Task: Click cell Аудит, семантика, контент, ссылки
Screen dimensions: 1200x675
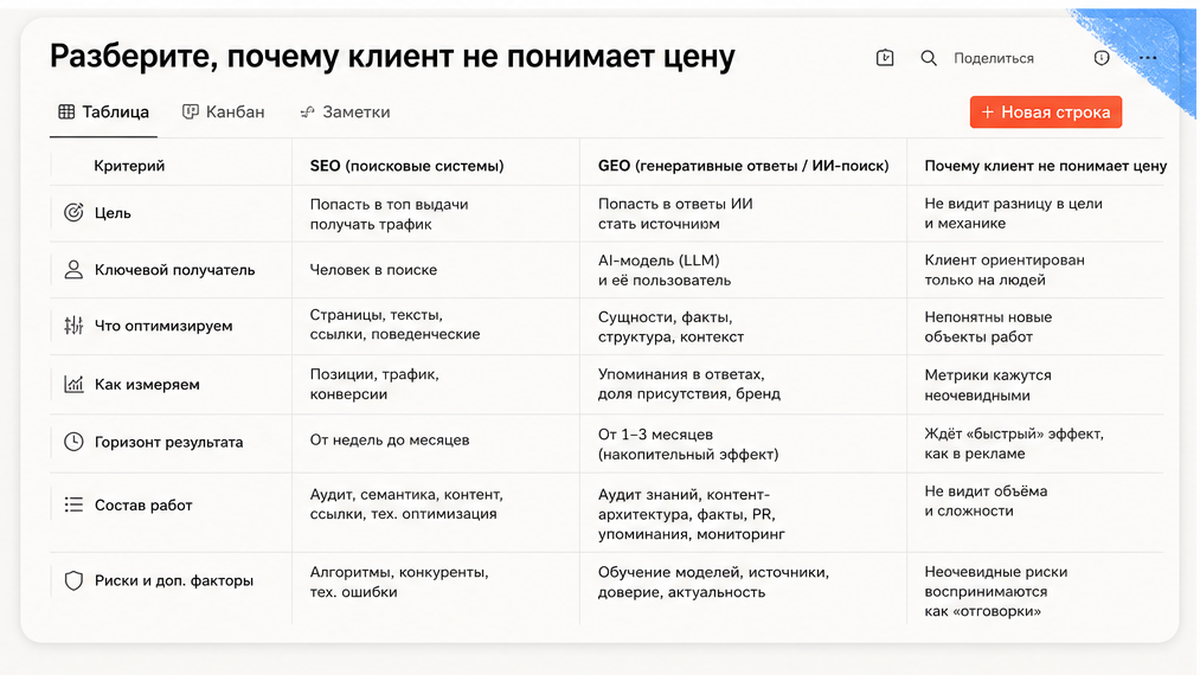Action: (x=406, y=504)
